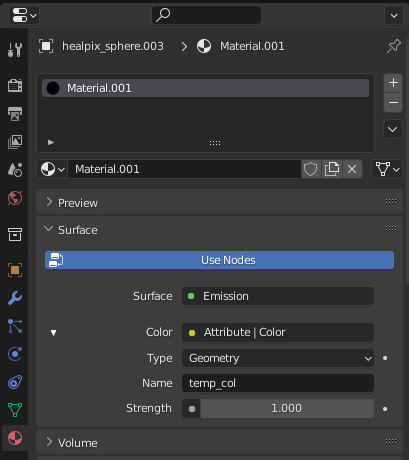Click the Preview panel drag grip

pyautogui.click(x=391, y=202)
